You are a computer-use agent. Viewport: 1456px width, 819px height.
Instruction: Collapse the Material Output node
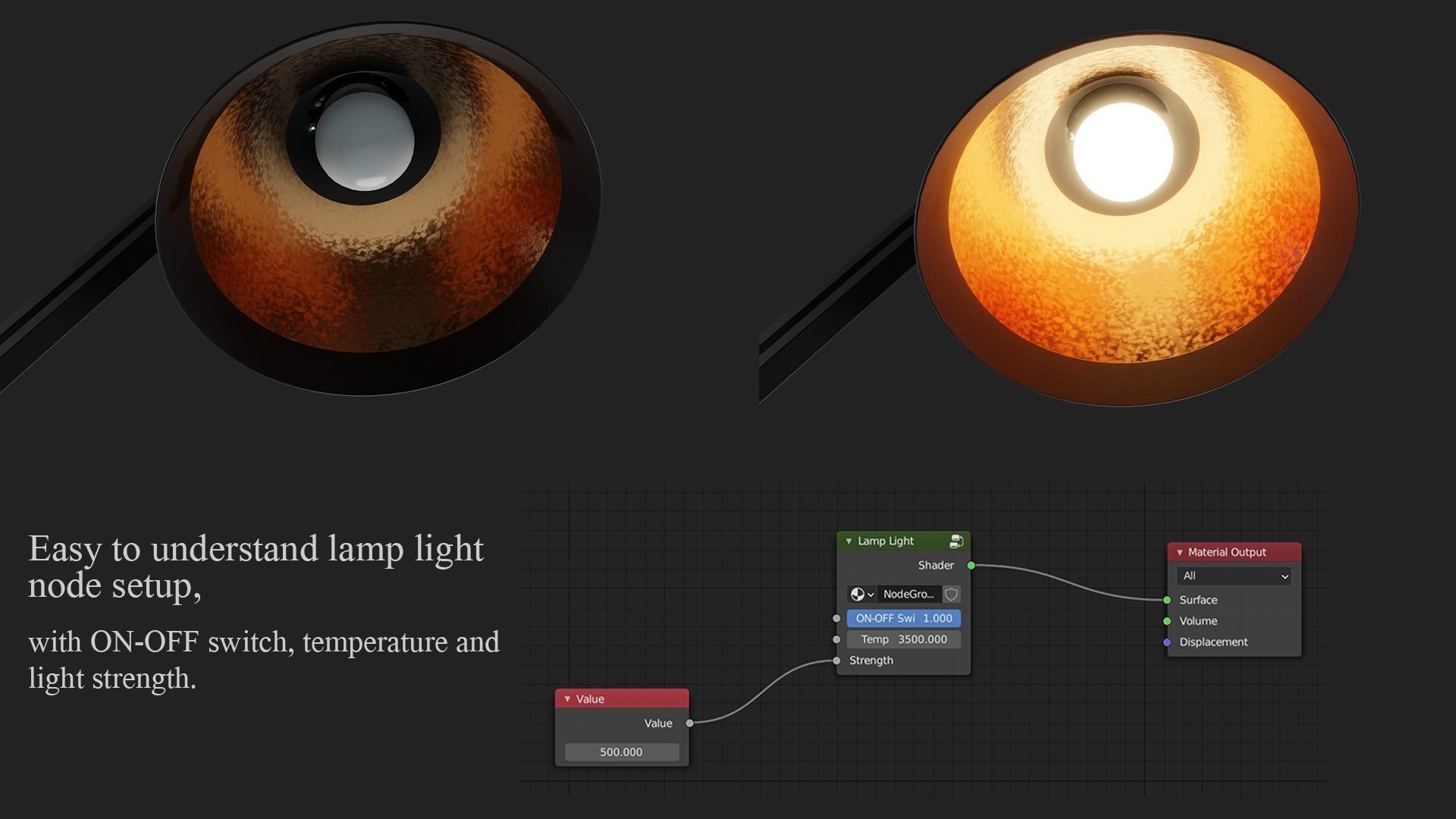click(x=1179, y=552)
